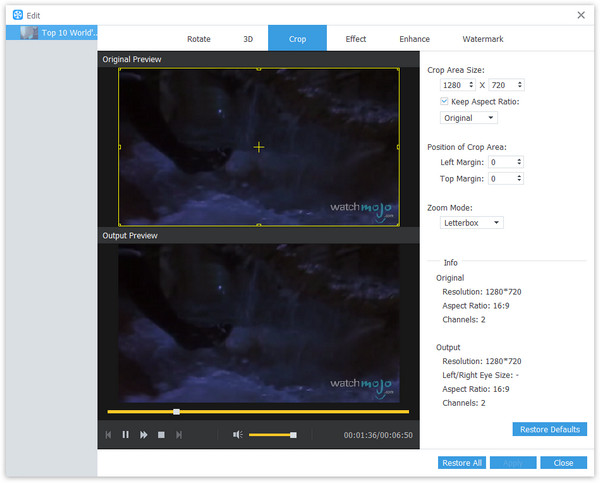This screenshot has width=600, height=483.
Task: Open the Watermark tab
Action: [x=483, y=39]
